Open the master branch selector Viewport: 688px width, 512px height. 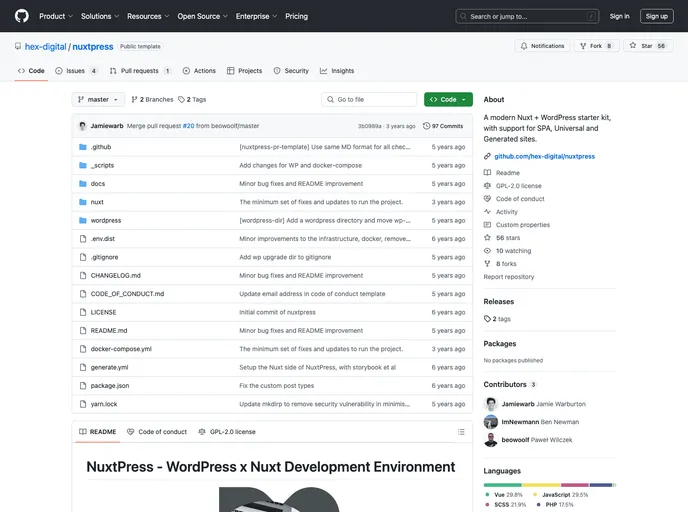98,100
